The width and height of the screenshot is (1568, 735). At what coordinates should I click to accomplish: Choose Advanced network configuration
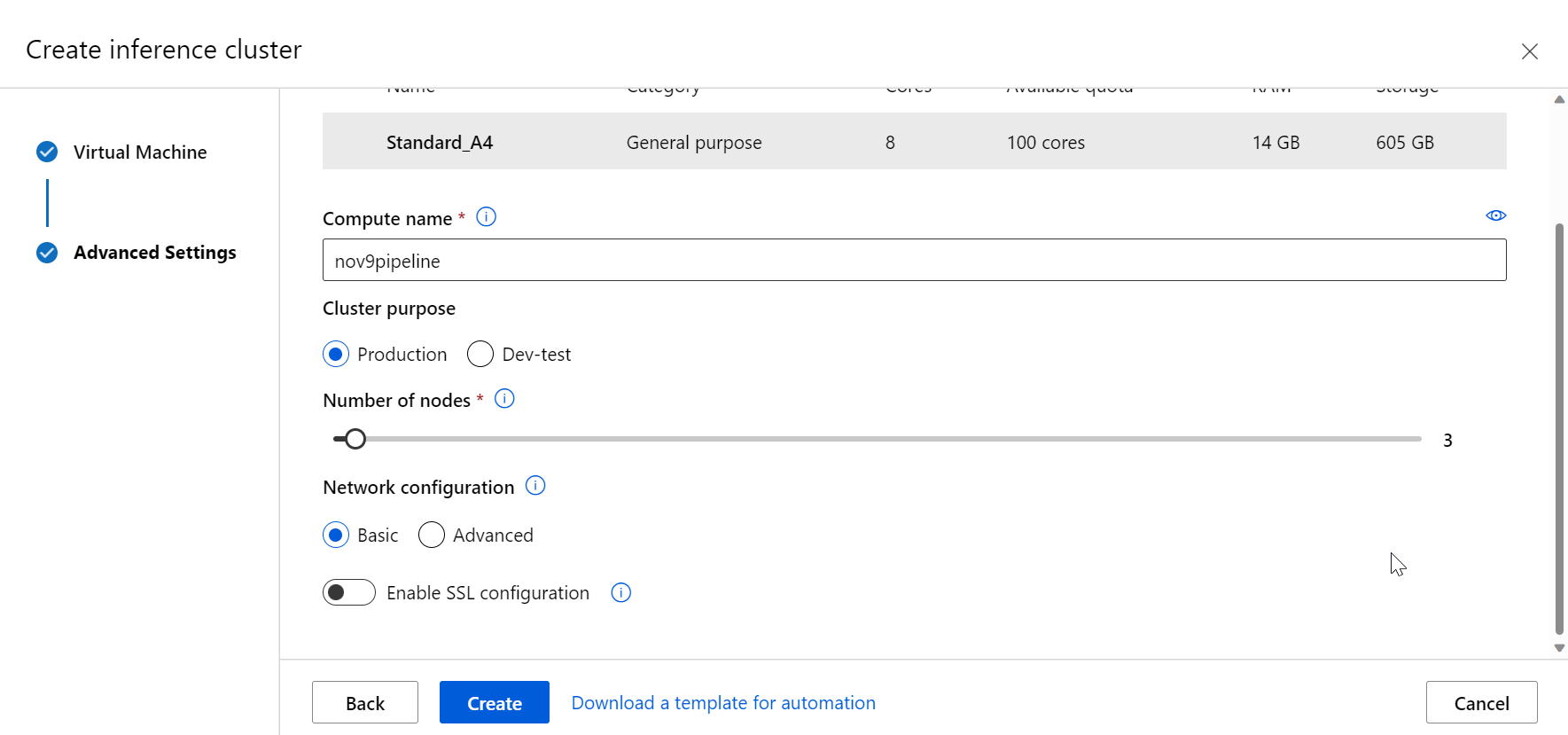tap(432, 536)
